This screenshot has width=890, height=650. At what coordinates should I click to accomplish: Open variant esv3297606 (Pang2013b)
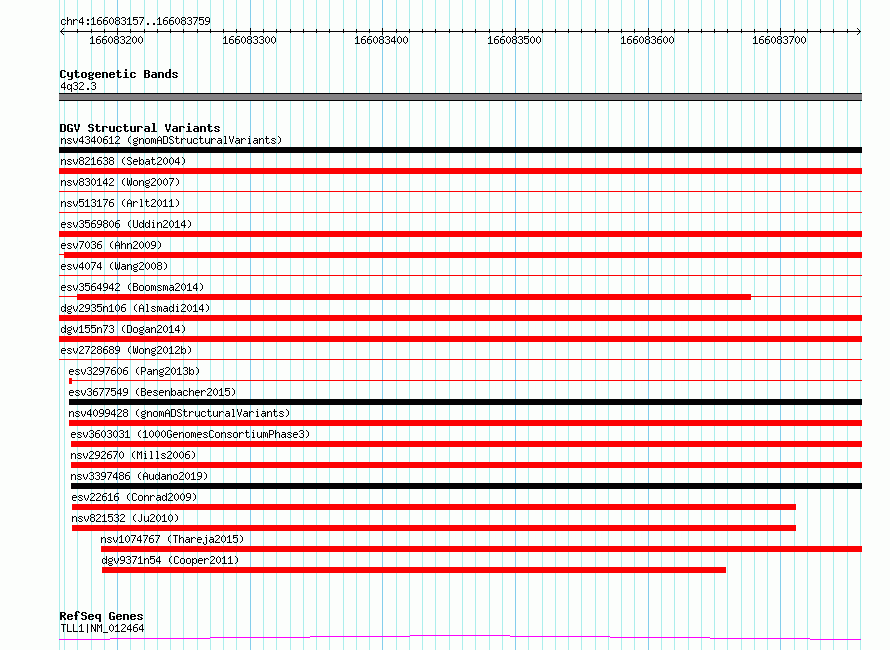click(x=135, y=371)
